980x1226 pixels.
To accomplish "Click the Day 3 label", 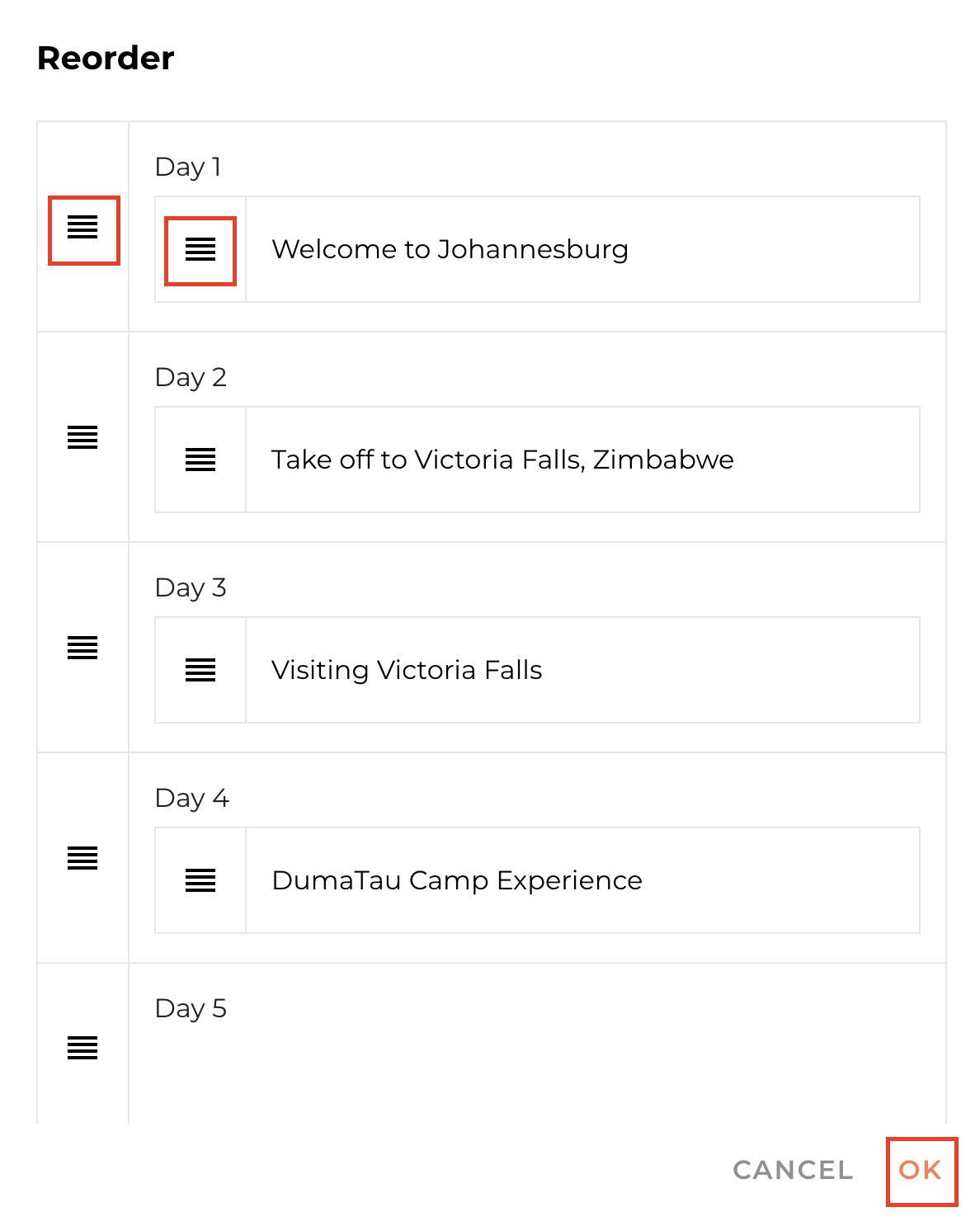I will 191,587.
